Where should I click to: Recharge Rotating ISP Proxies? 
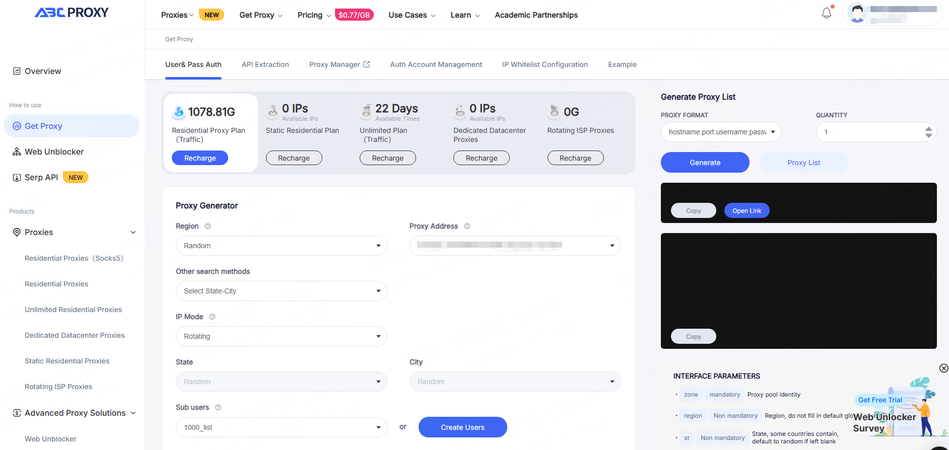(x=576, y=158)
